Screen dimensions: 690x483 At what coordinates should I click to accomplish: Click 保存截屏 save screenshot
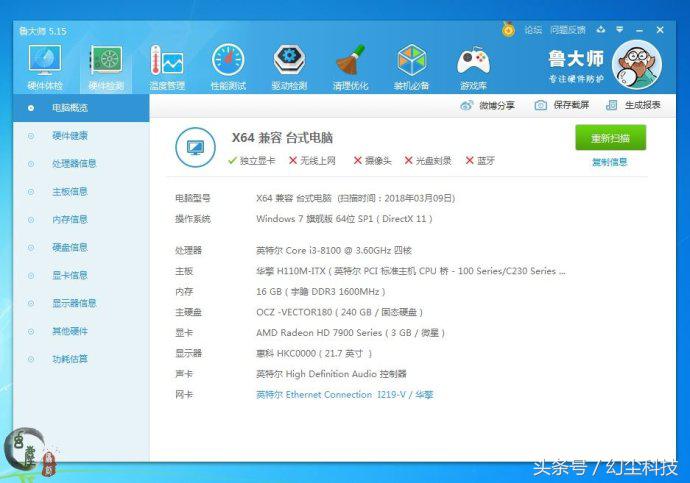click(x=562, y=105)
